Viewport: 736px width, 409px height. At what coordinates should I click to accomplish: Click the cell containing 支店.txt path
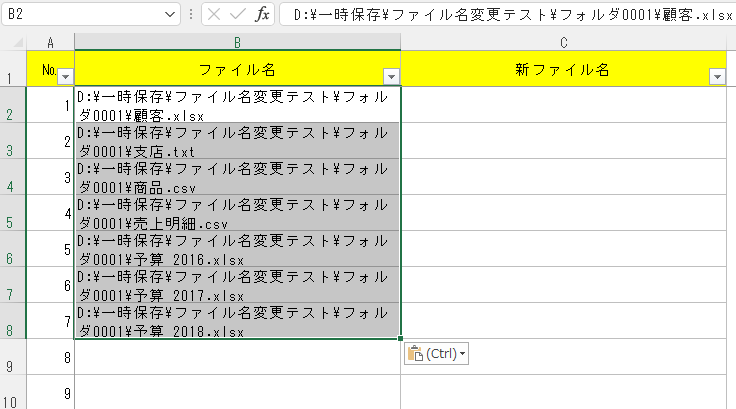click(238, 141)
